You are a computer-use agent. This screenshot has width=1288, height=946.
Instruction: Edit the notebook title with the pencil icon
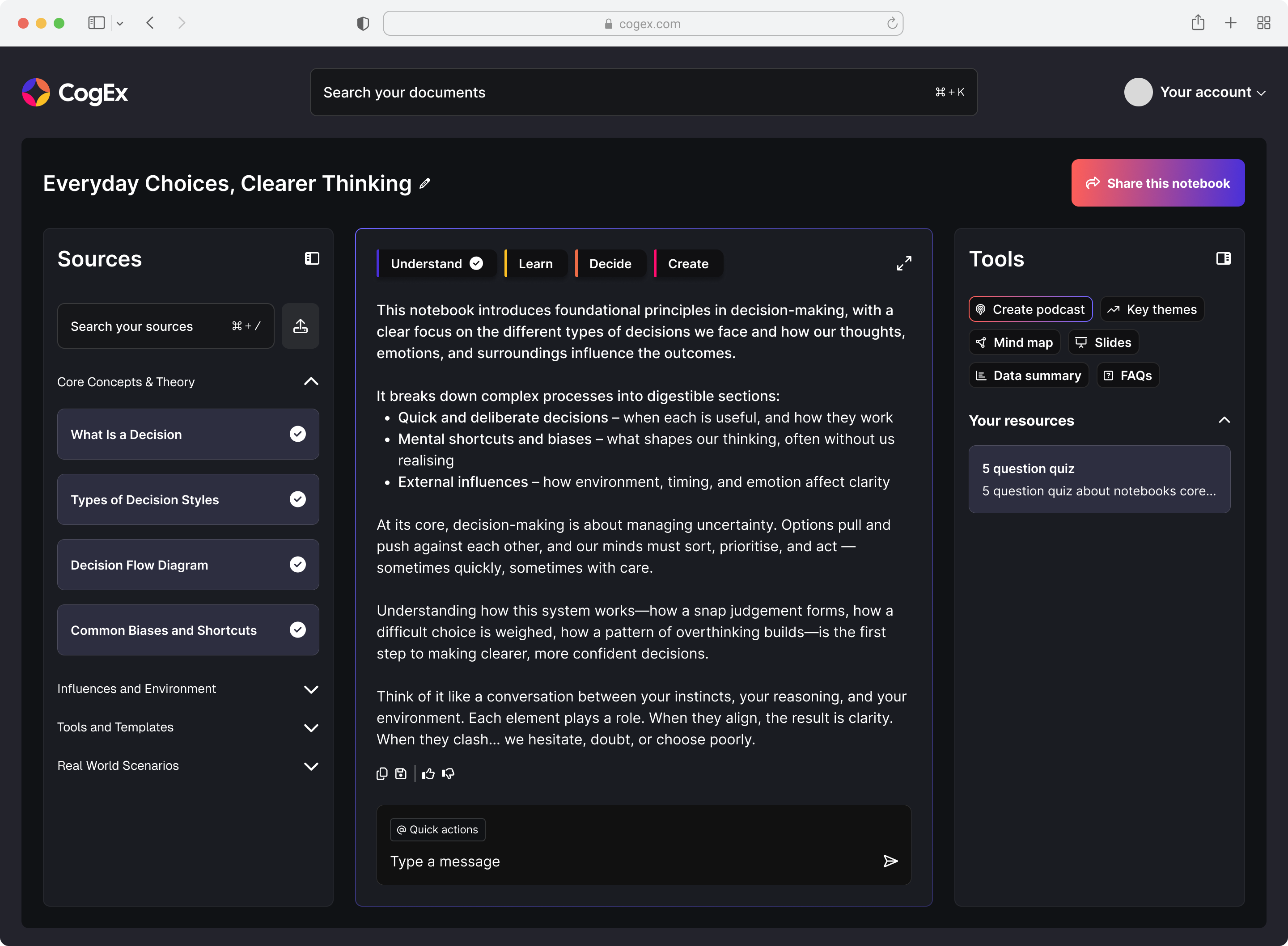(x=424, y=183)
